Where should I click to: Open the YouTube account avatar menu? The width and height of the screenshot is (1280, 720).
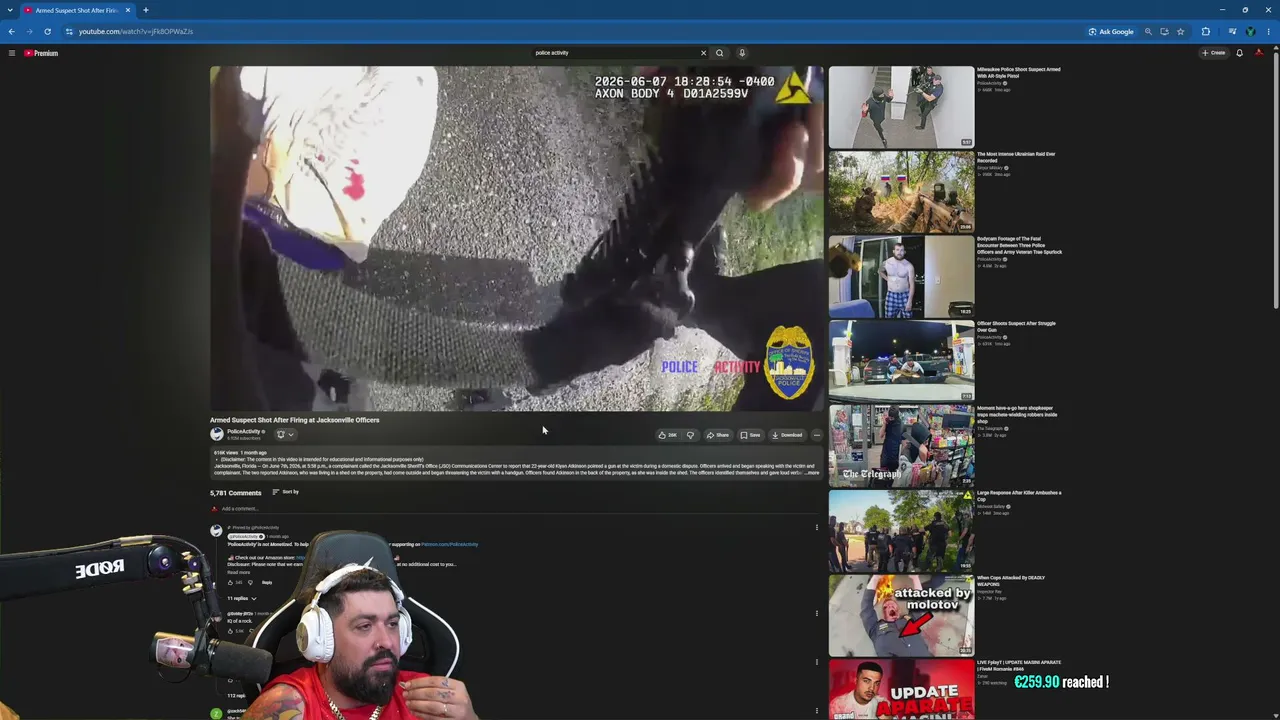tap(1259, 53)
